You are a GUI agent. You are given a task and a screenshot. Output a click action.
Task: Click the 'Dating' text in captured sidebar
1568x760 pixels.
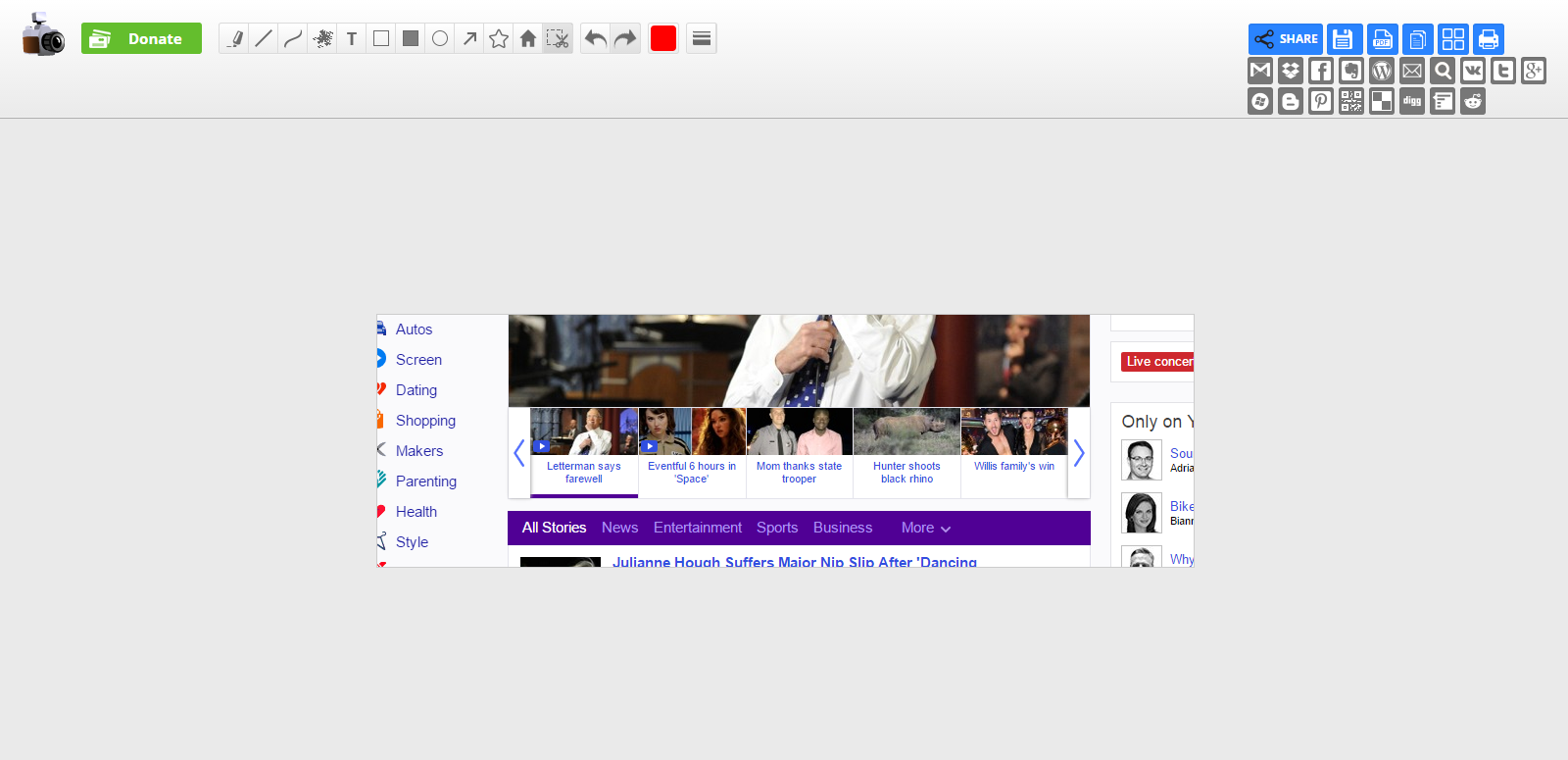coord(416,390)
